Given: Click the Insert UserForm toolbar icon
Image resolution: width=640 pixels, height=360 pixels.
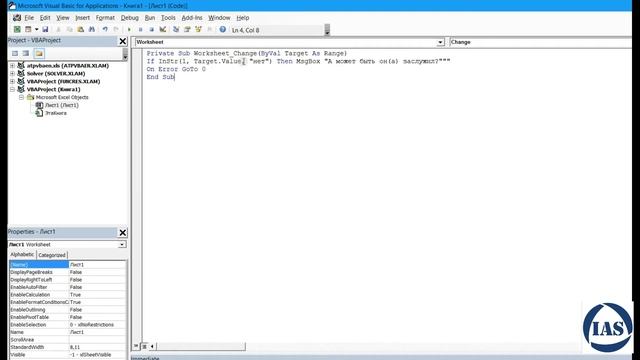Looking at the screenshot, I should point(28,29).
